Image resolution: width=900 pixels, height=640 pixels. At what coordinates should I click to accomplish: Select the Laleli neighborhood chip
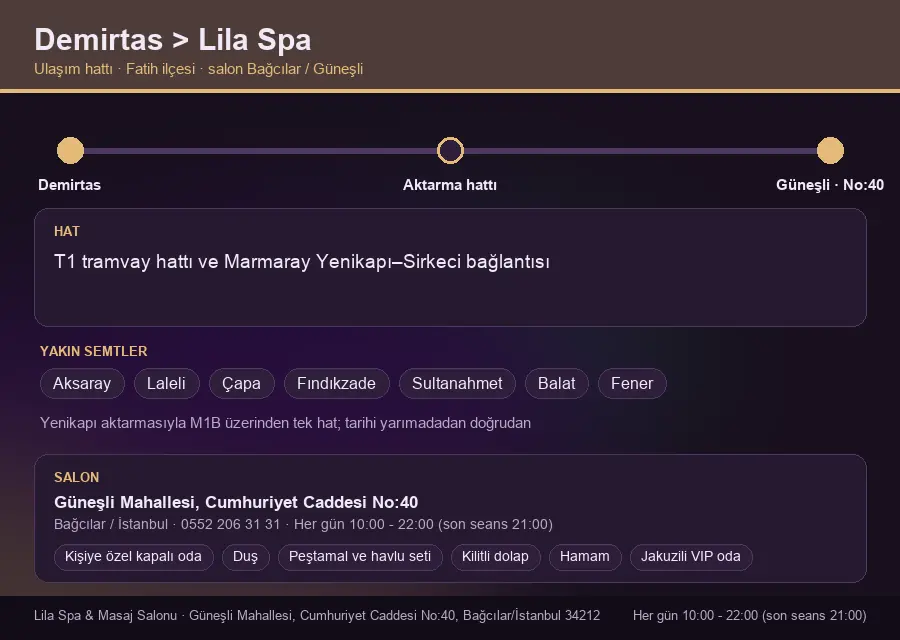(166, 383)
